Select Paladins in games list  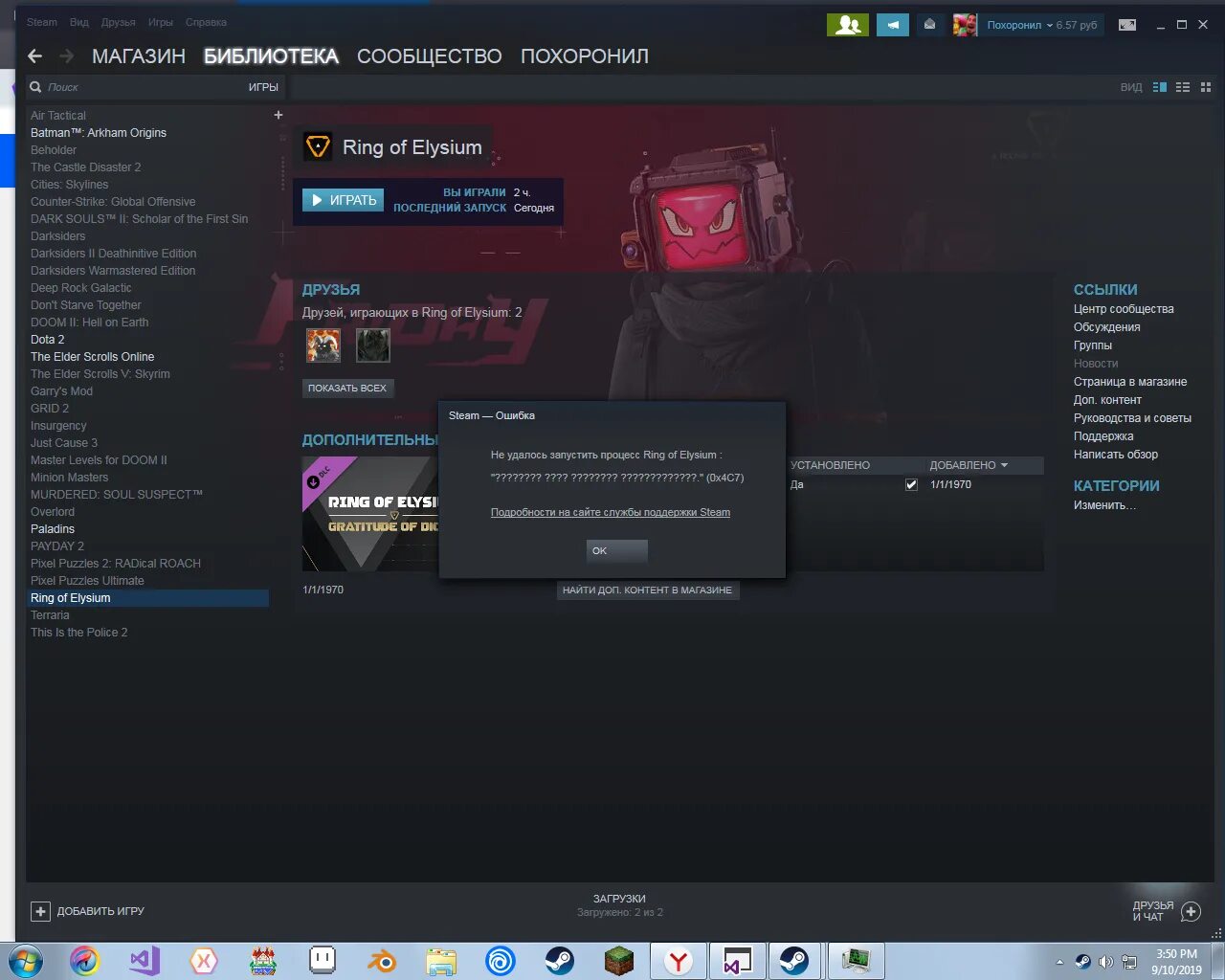(x=53, y=529)
